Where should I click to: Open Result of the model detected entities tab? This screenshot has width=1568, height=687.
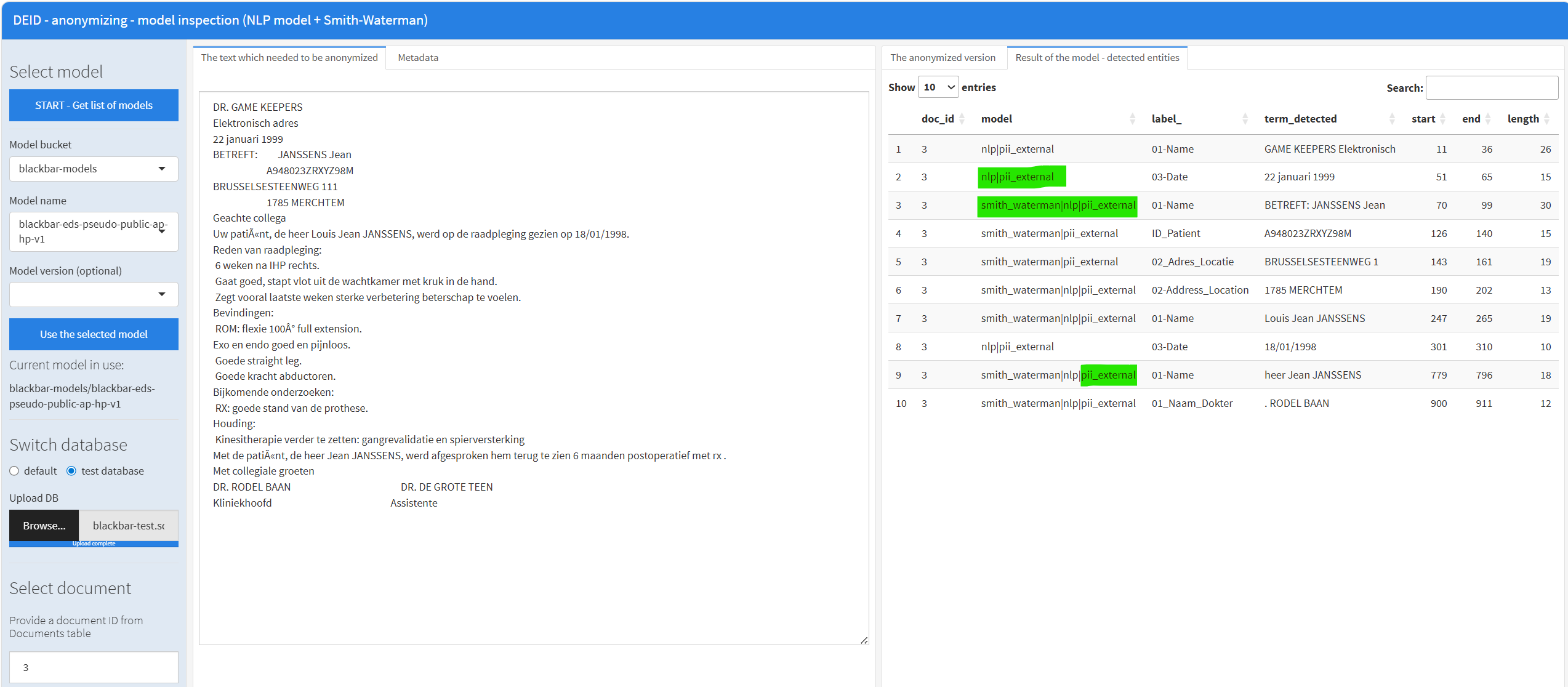1097,57
